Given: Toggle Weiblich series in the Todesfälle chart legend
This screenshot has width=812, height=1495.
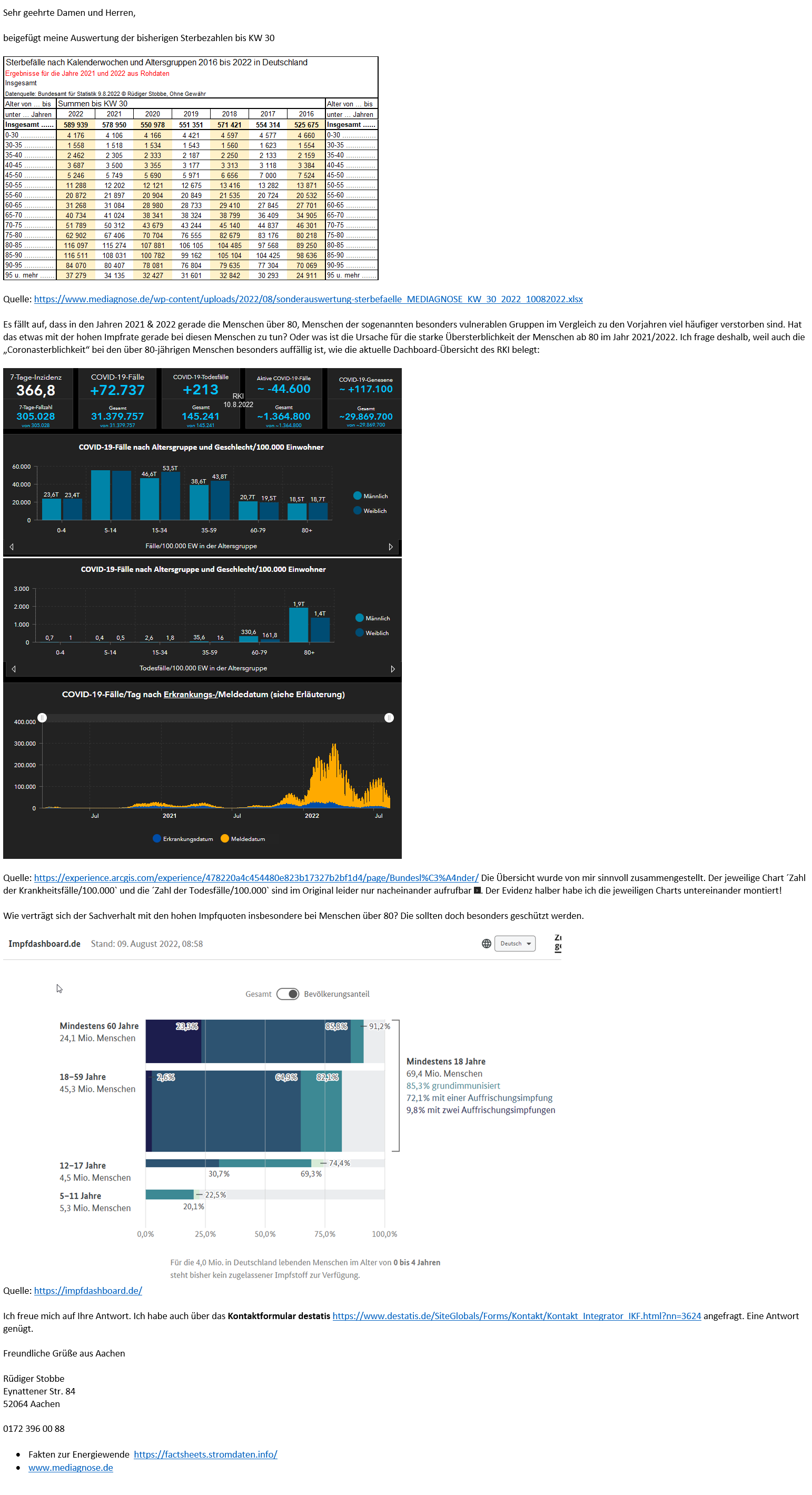Looking at the screenshot, I should coord(360,632).
